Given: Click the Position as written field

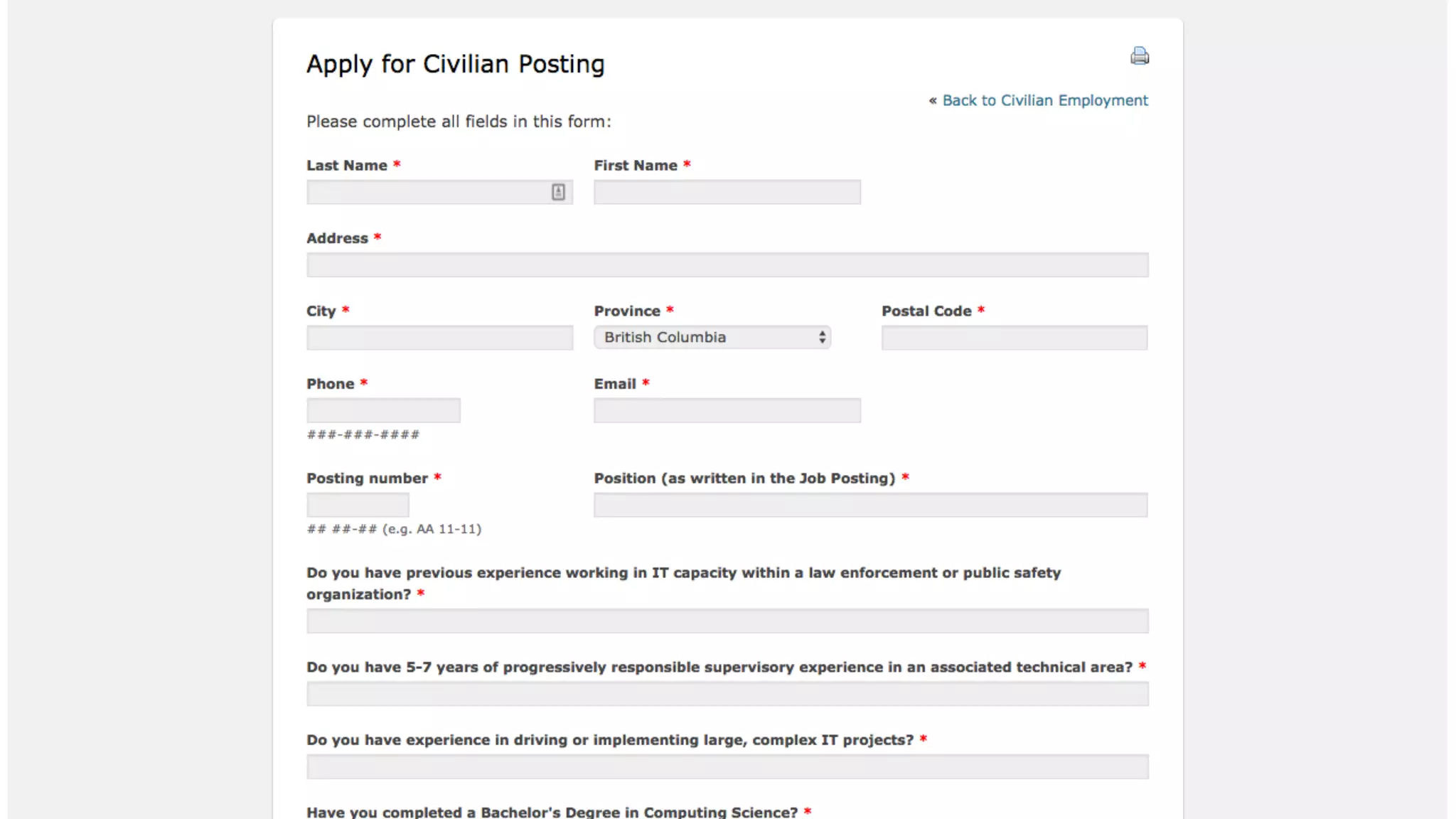Looking at the screenshot, I should pos(870,505).
